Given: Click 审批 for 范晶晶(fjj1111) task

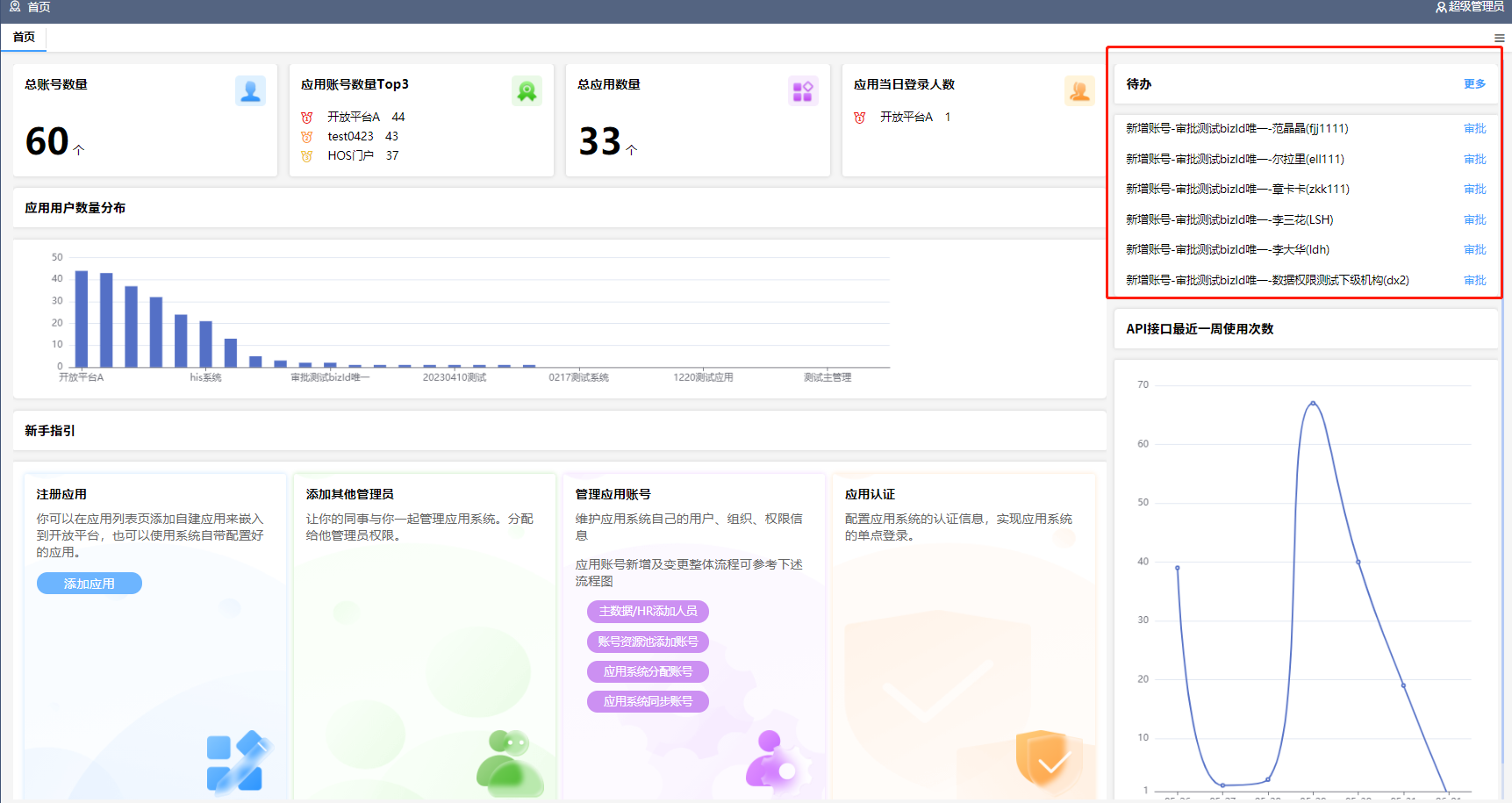Looking at the screenshot, I should click(1475, 129).
